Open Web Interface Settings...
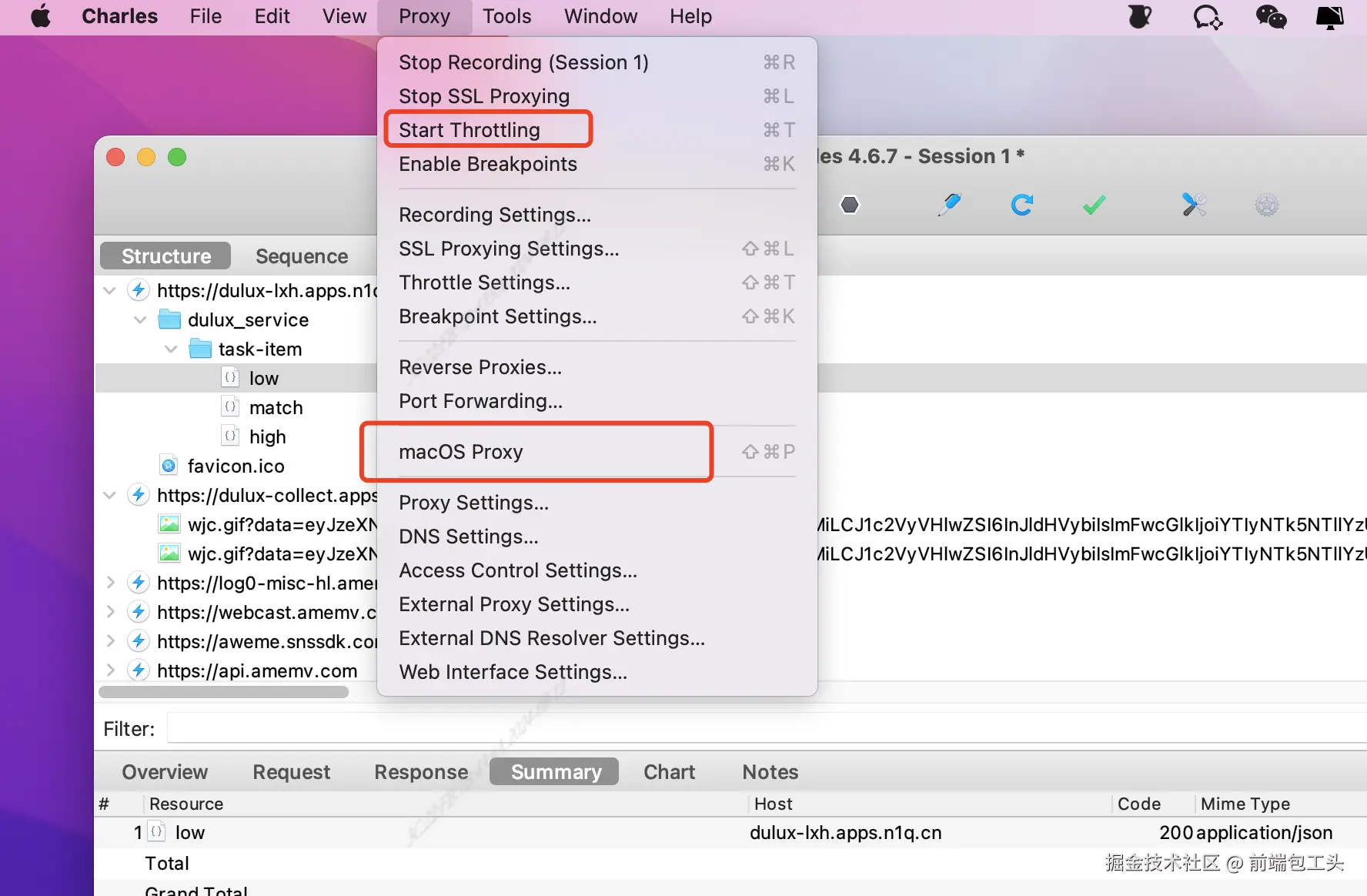Screen dimensions: 1367x896 click(597, 672)
